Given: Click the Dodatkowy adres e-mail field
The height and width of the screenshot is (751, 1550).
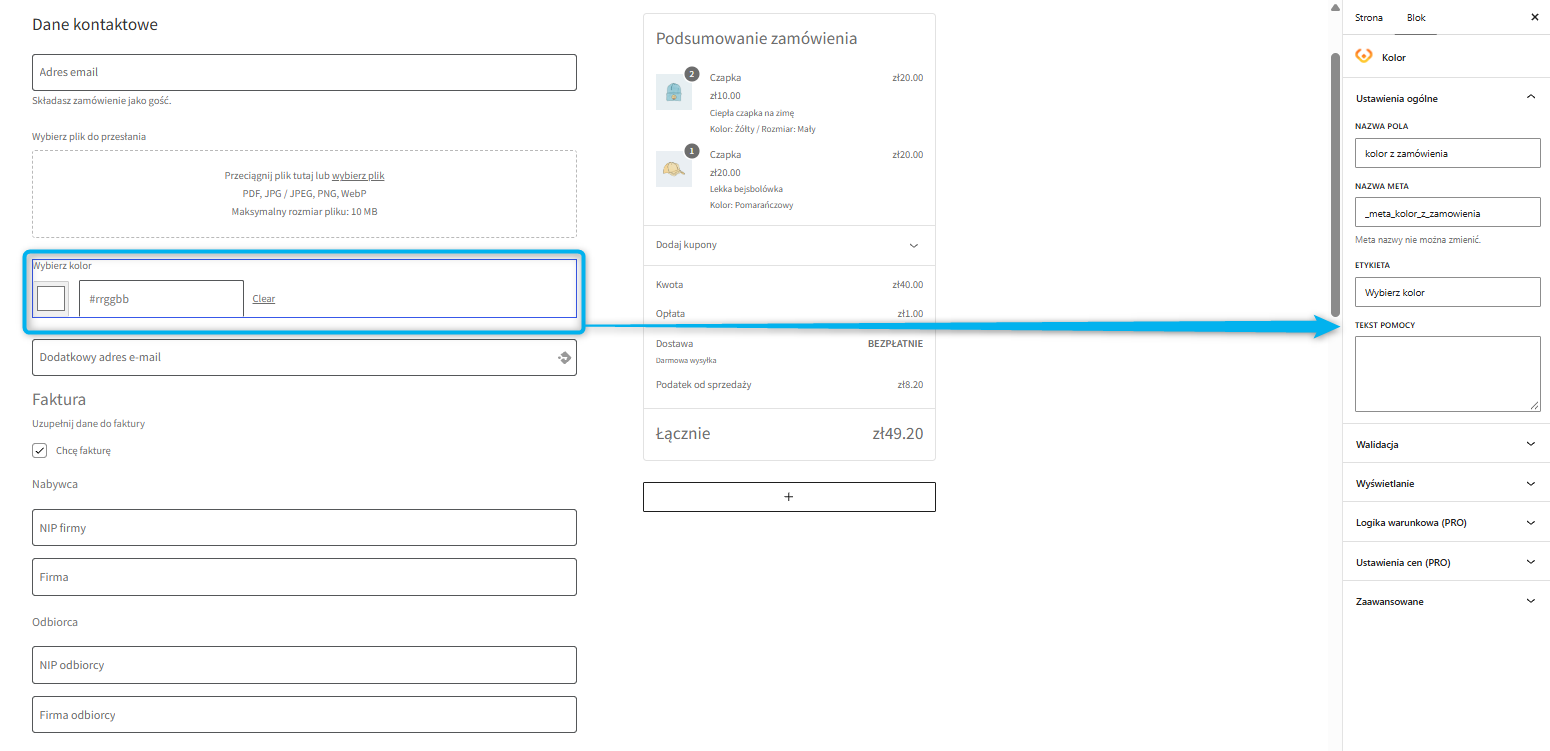Looking at the screenshot, I should point(304,357).
